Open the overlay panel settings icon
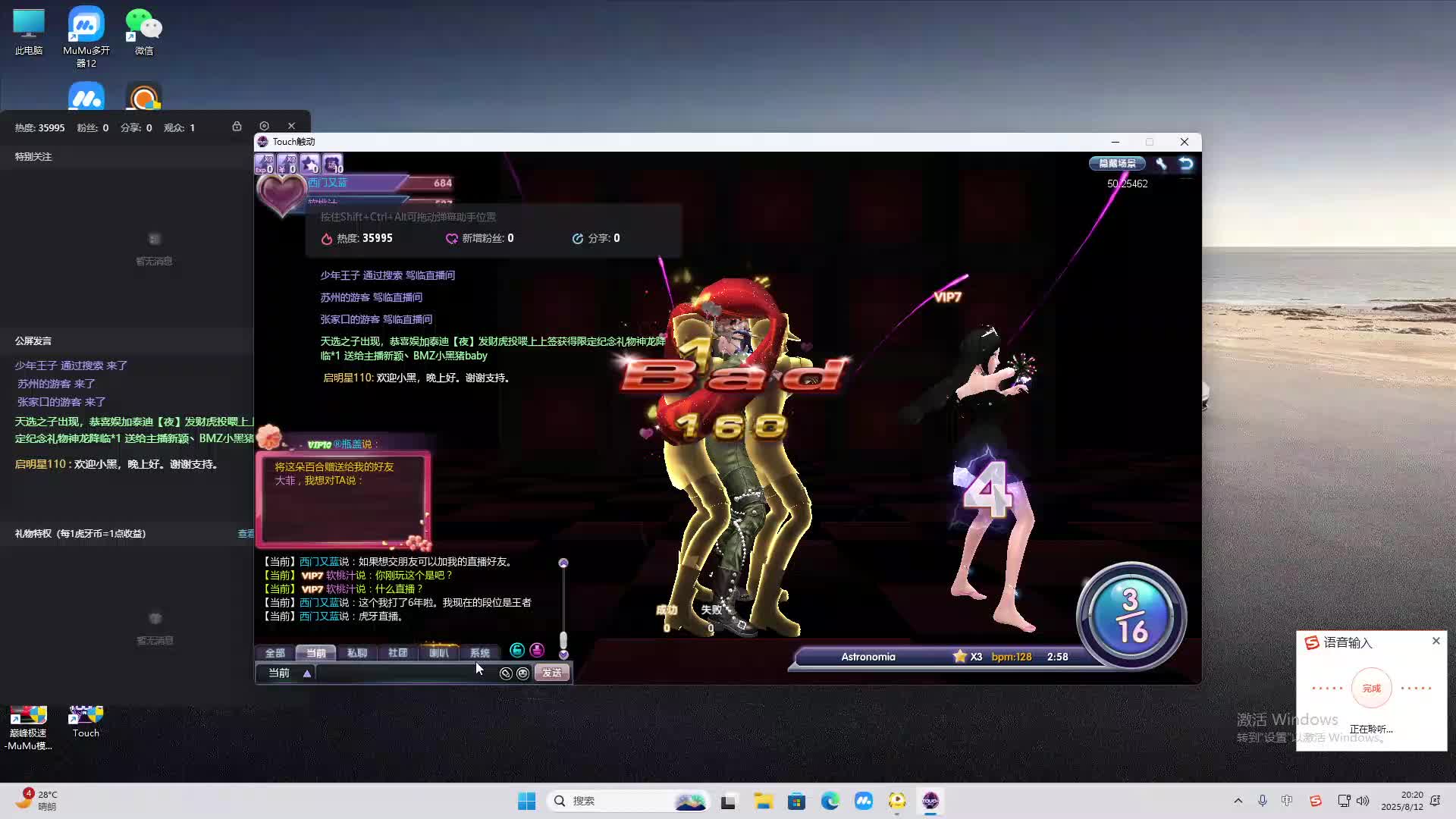 [264, 126]
